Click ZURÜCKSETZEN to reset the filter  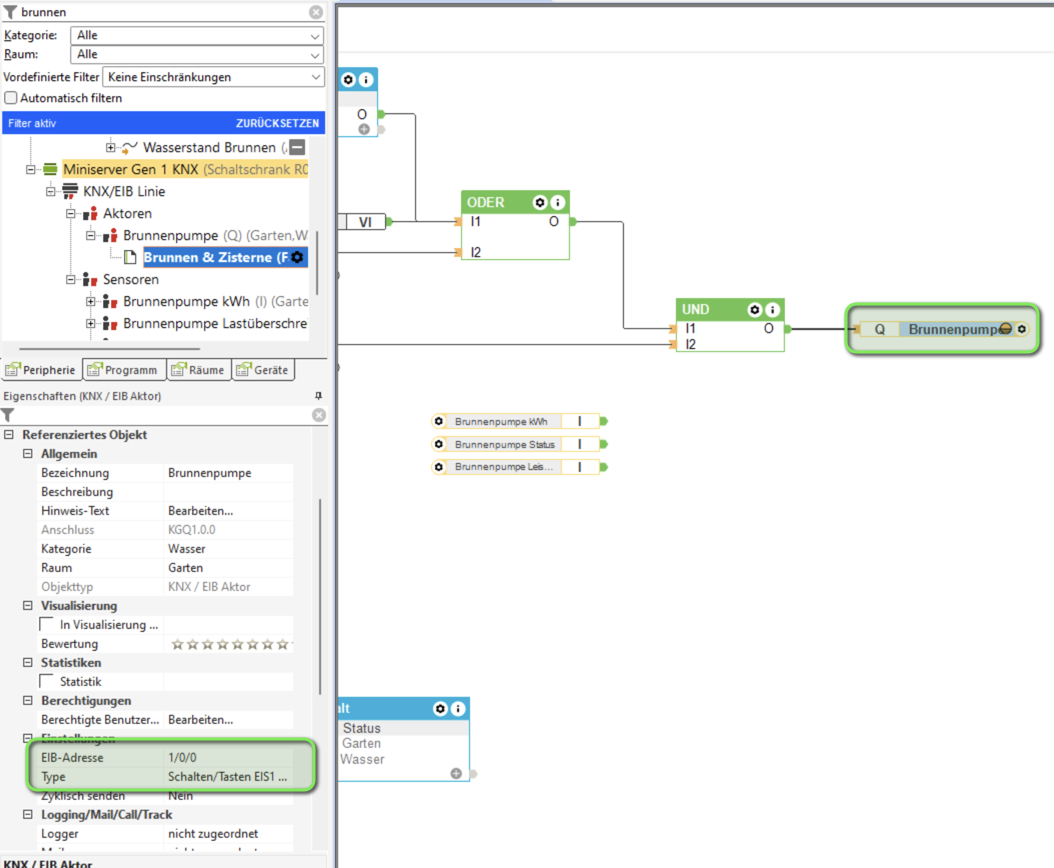pos(277,124)
